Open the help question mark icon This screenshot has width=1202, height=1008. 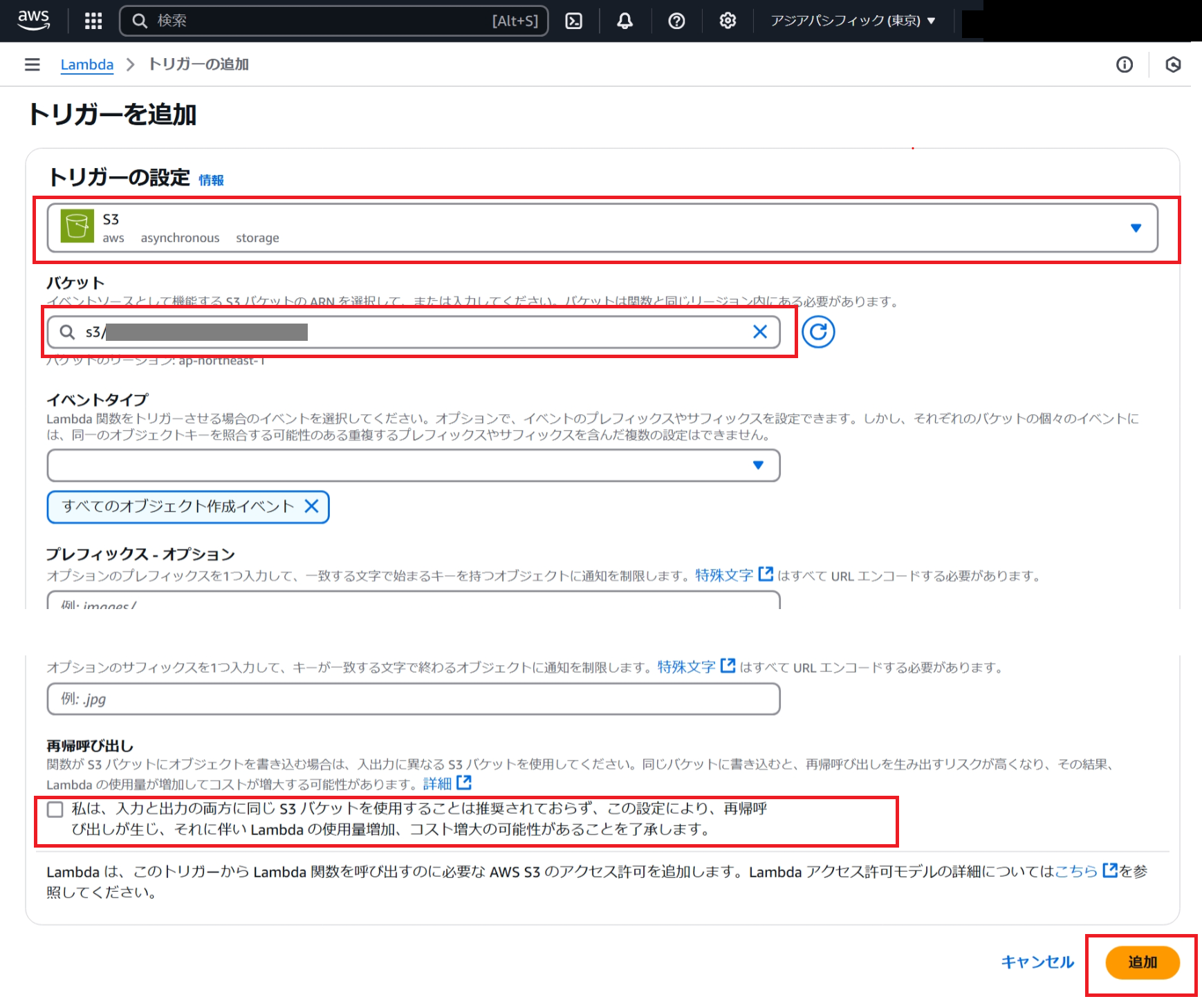[676, 21]
